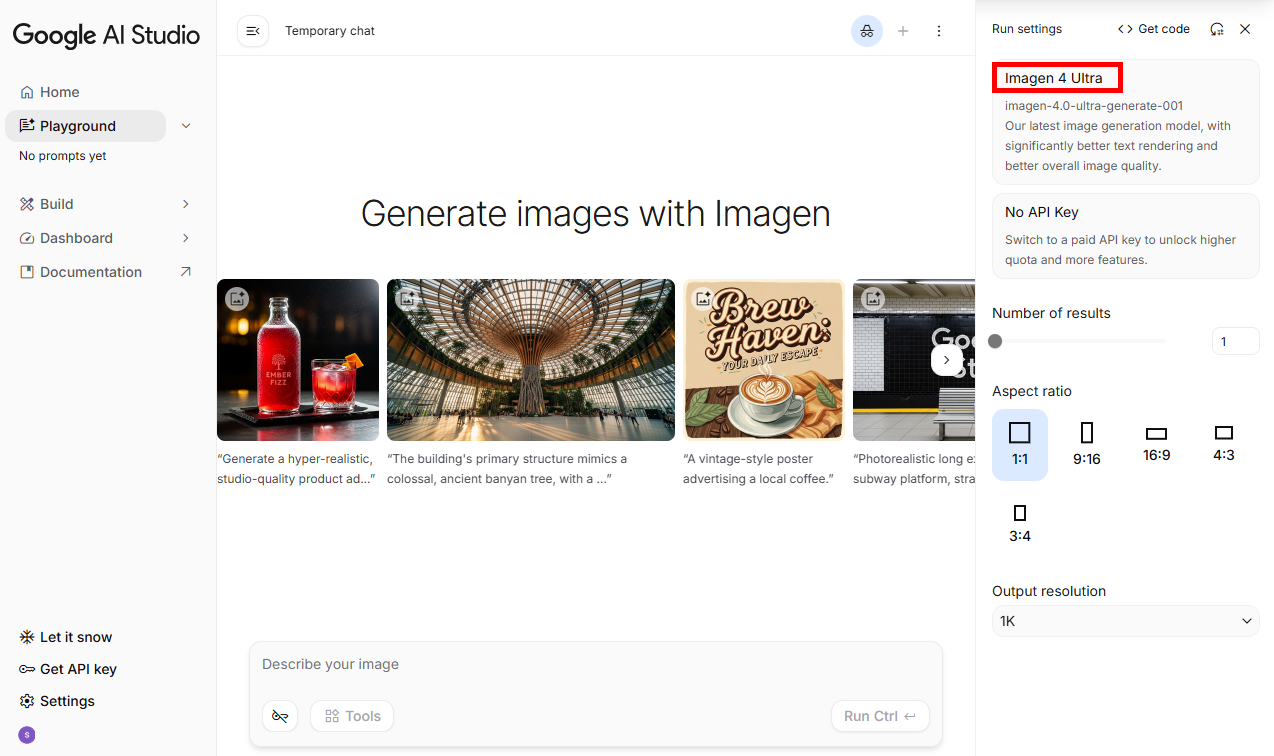
Task: Click the "Photorealistic long" subway caption
Action: coord(914,469)
